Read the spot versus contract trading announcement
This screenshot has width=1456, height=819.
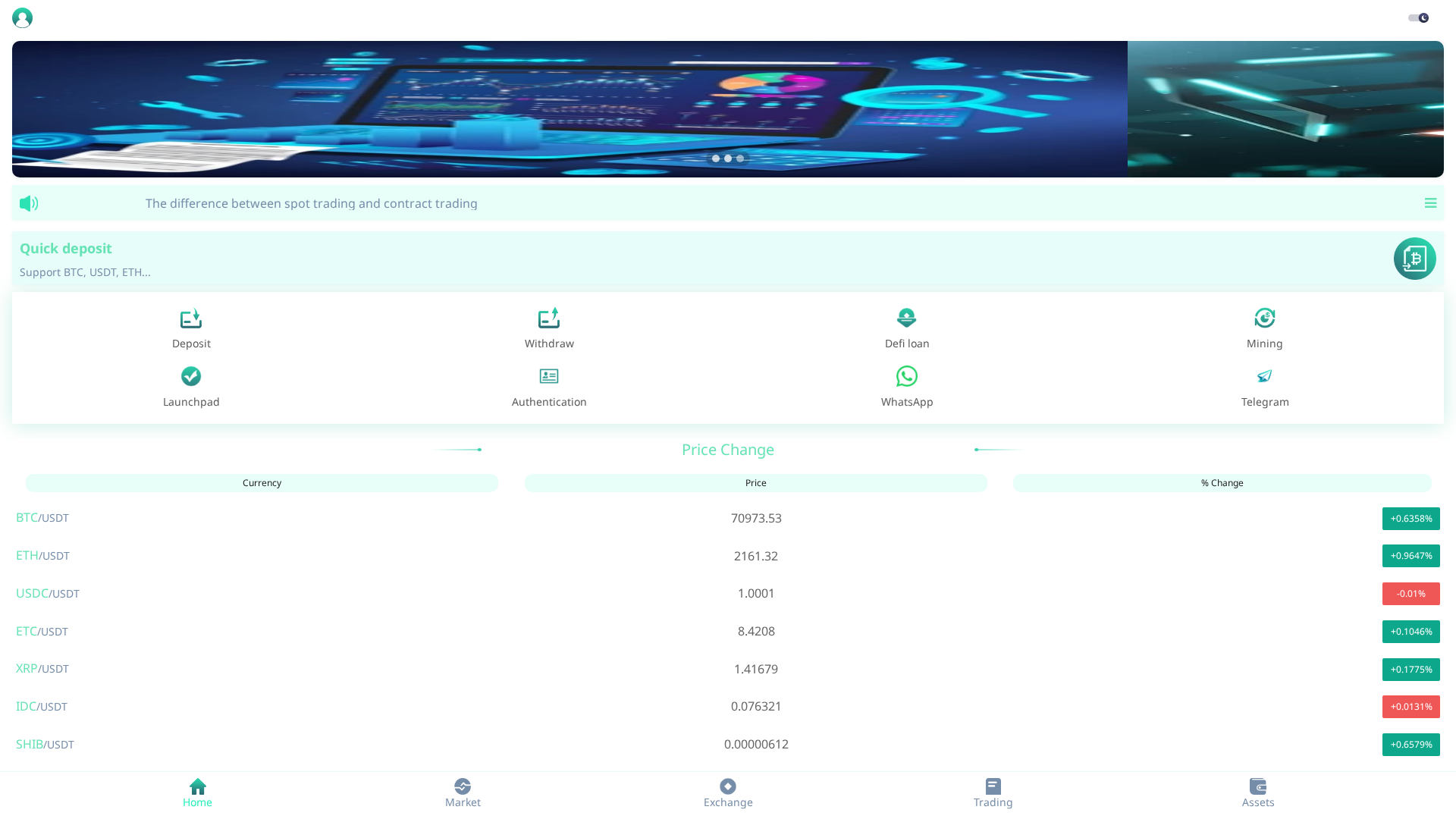[x=311, y=203]
